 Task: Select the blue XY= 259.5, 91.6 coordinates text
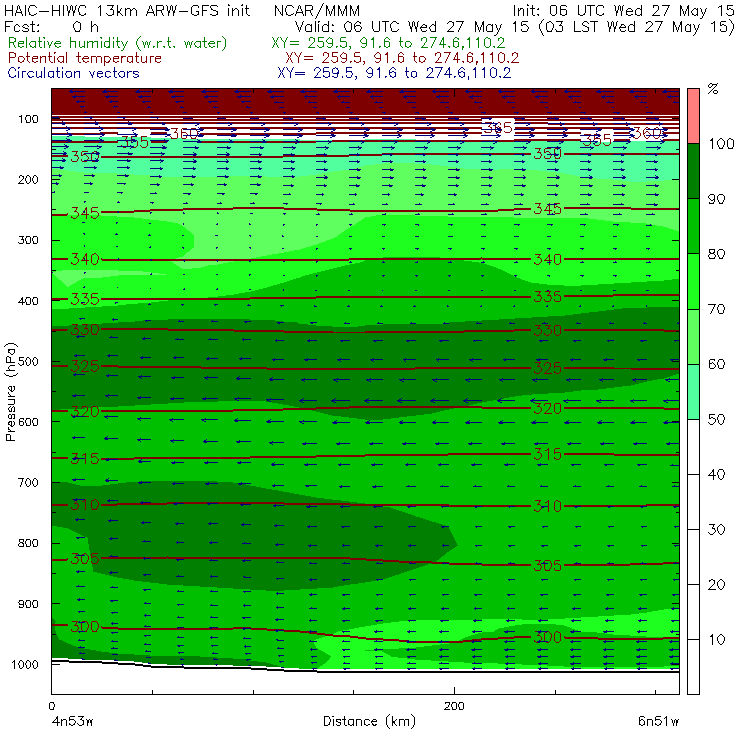click(394, 73)
